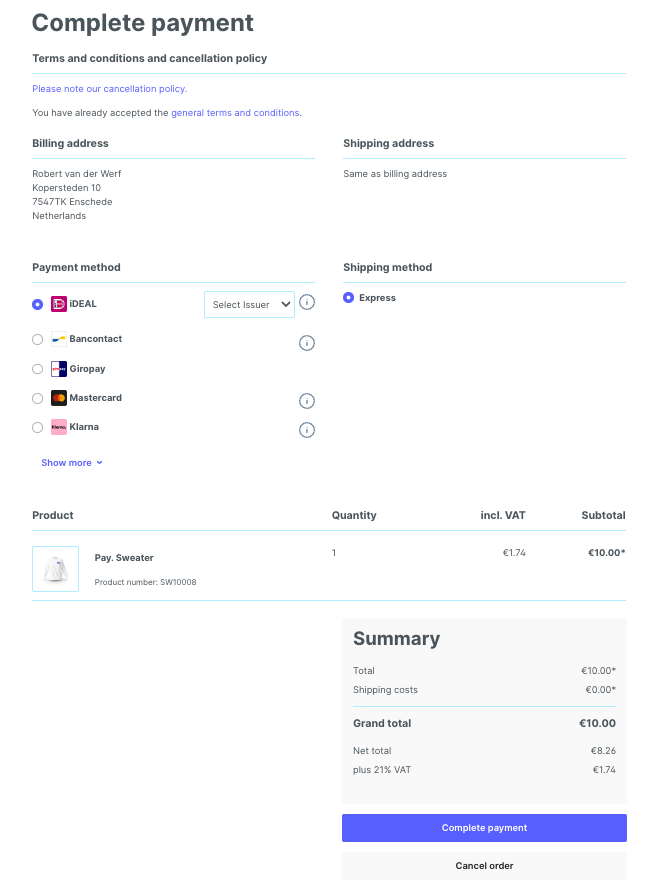662x896 pixels.
Task: Click the Pay. Sweater product thumbnail
Action: 55,569
